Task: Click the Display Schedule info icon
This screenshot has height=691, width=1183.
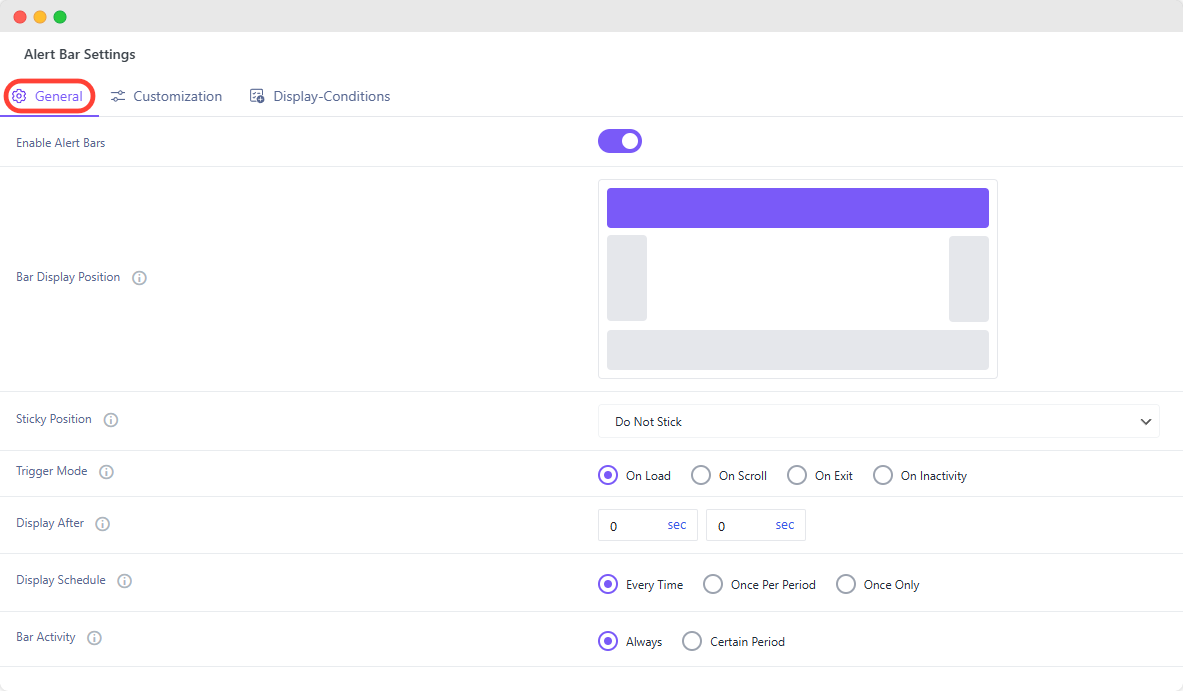Action: click(125, 581)
